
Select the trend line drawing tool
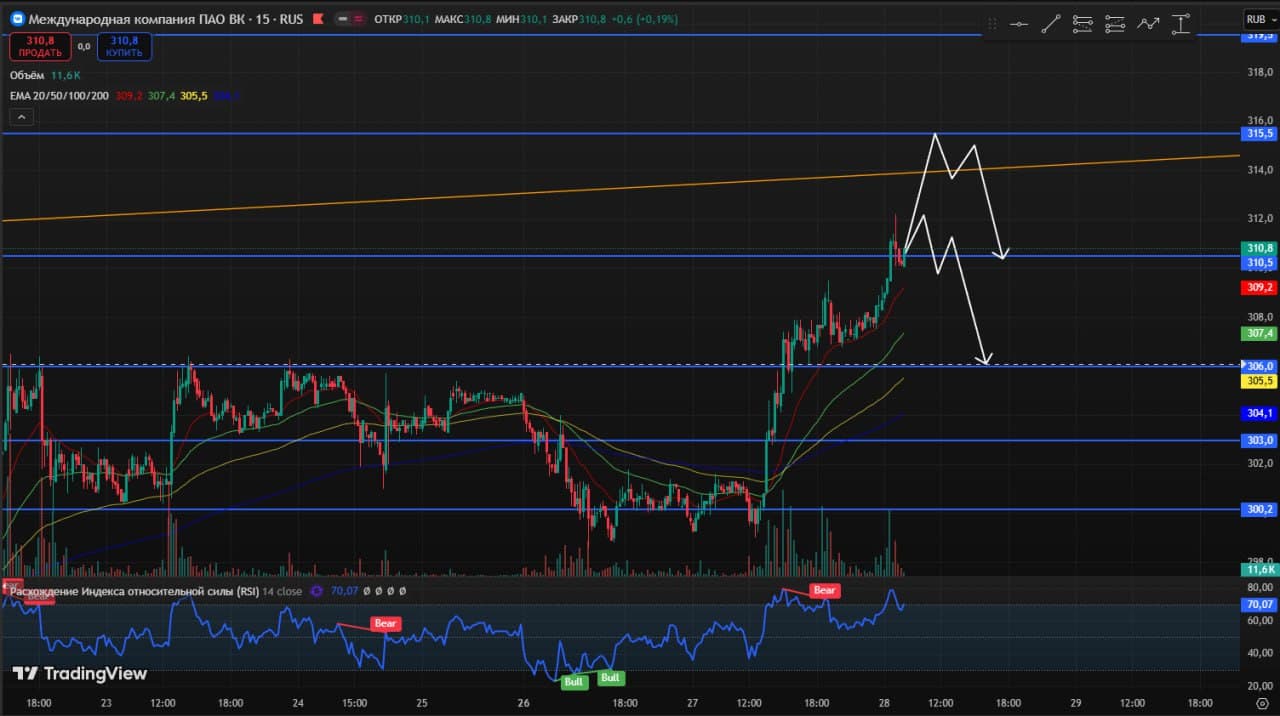tap(1050, 24)
